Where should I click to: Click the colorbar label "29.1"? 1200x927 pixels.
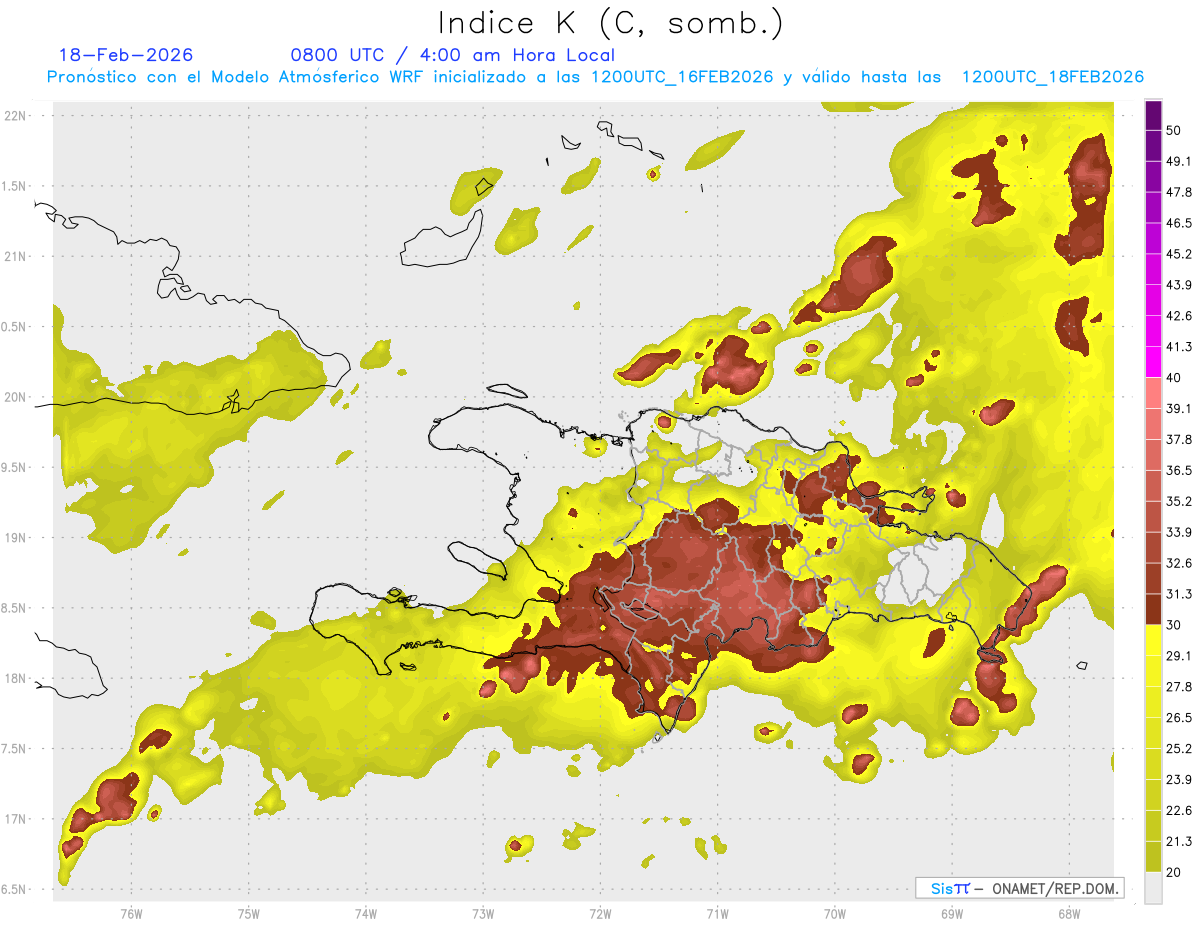point(1179,656)
